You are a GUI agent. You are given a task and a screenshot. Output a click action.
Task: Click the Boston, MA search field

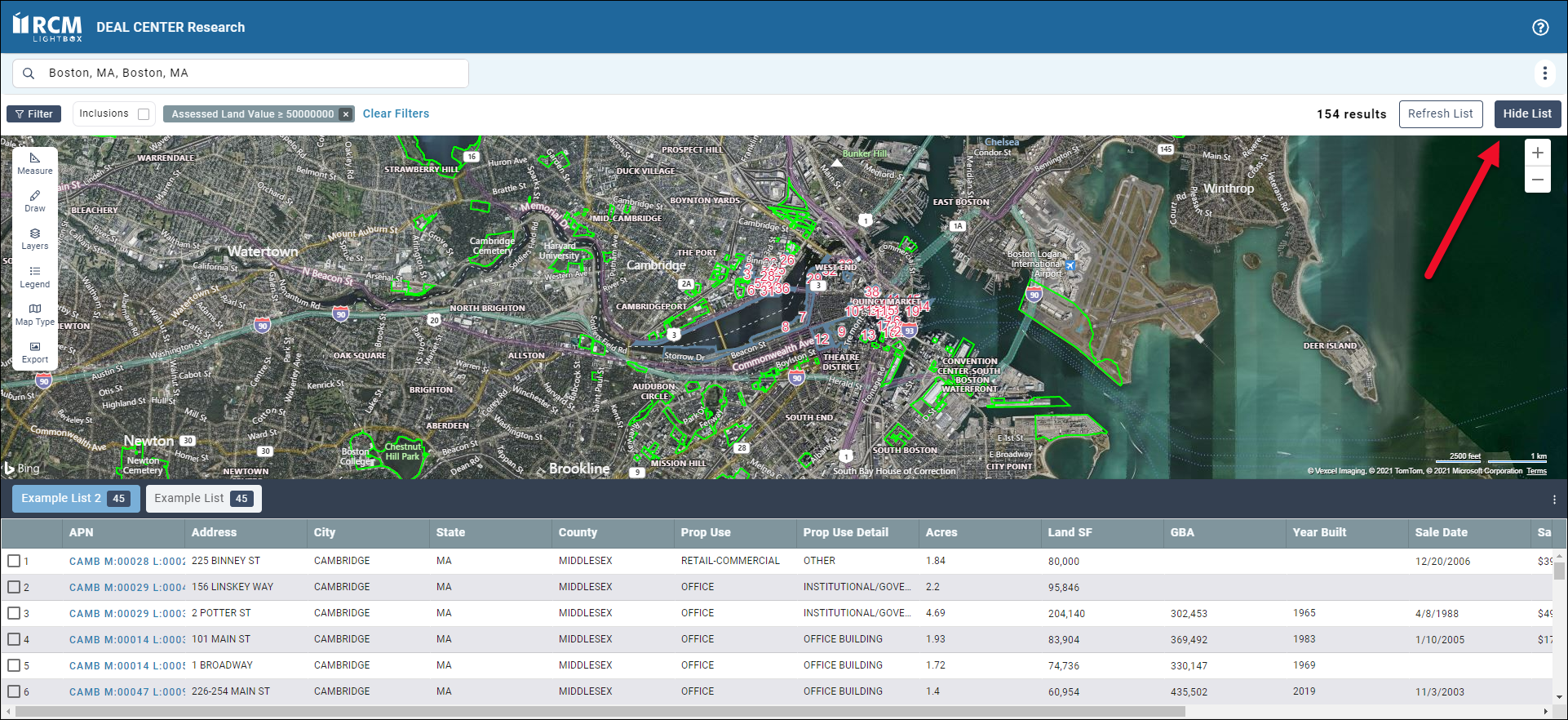click(245, 73)
